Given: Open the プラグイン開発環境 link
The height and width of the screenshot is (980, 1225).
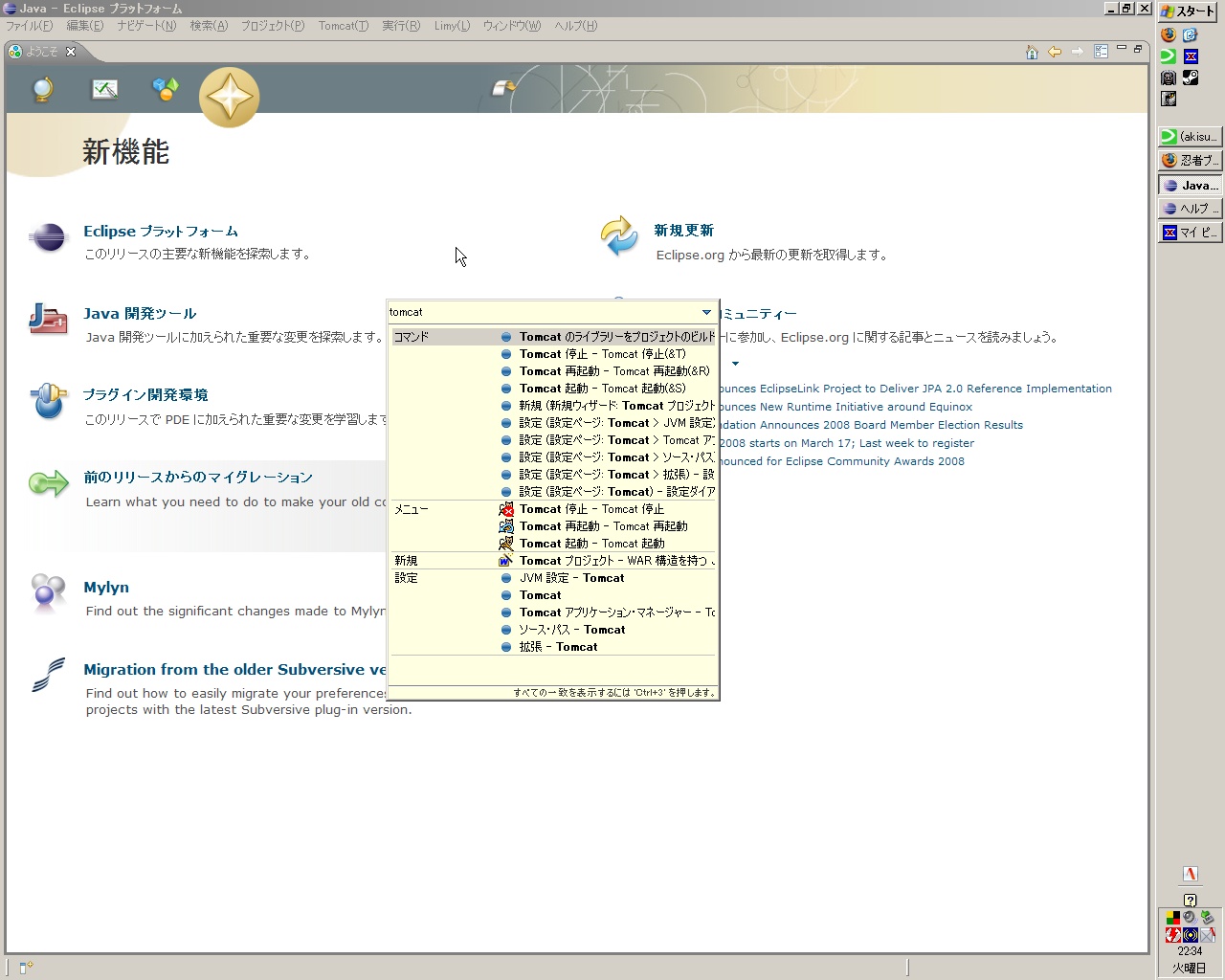Looking at the screenshot, I should pos(145,395).
